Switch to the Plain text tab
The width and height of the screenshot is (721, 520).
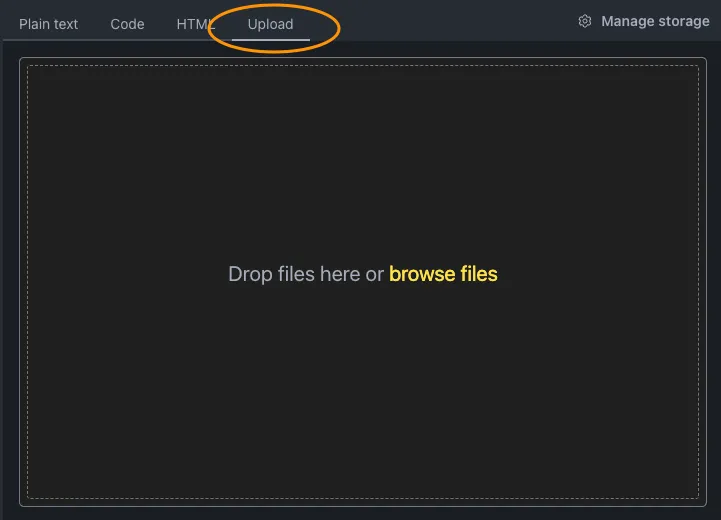(48, 24)
